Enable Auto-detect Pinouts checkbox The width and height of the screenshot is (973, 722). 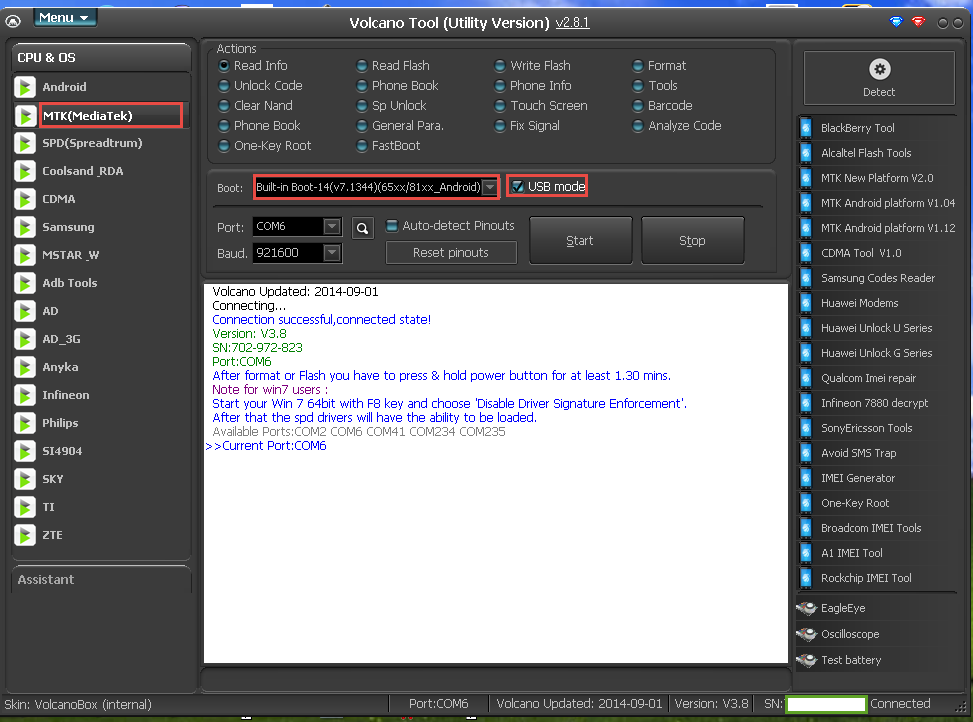click(392, 226)
